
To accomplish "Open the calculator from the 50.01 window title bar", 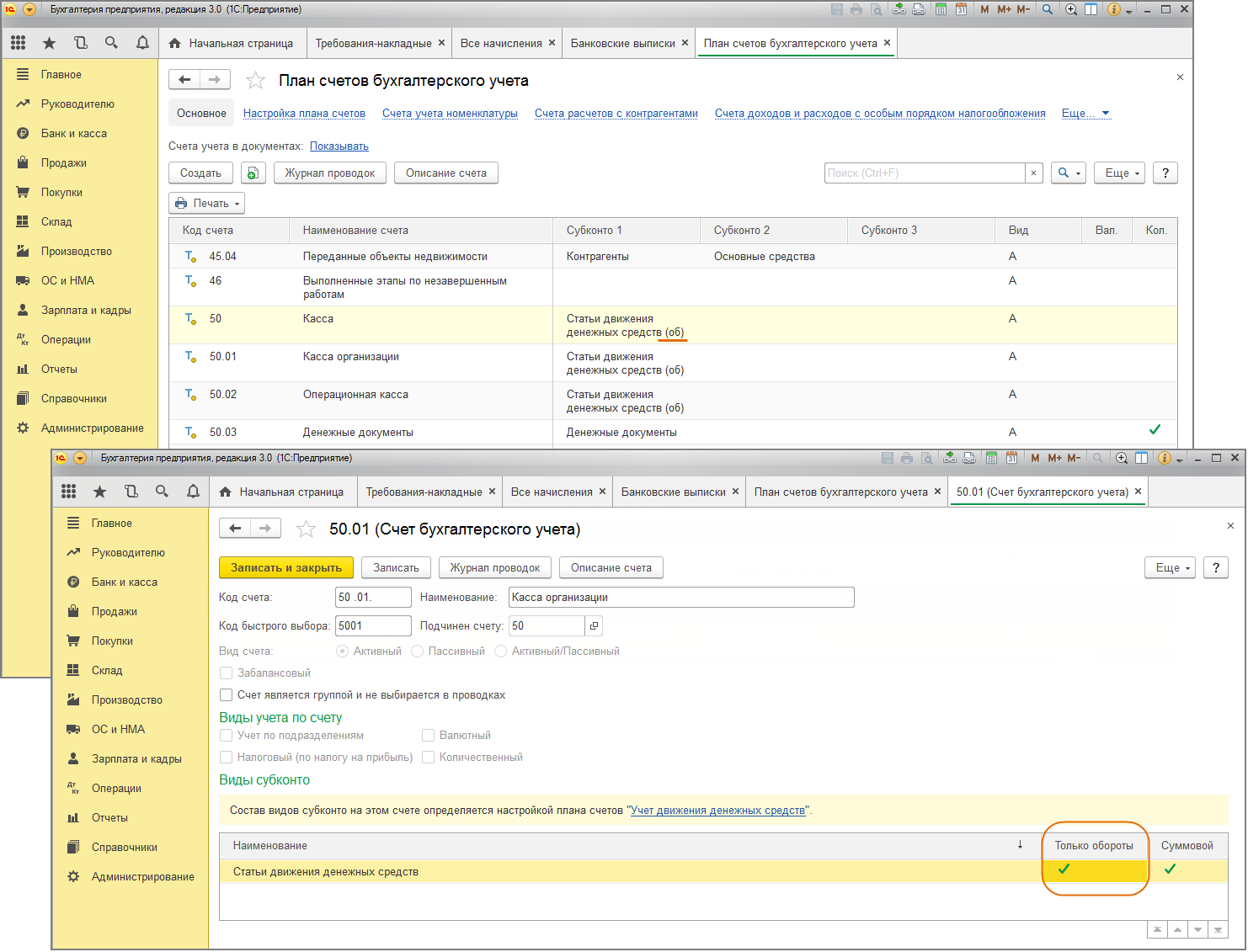I will pyautogui.click(x=991, y=458).
